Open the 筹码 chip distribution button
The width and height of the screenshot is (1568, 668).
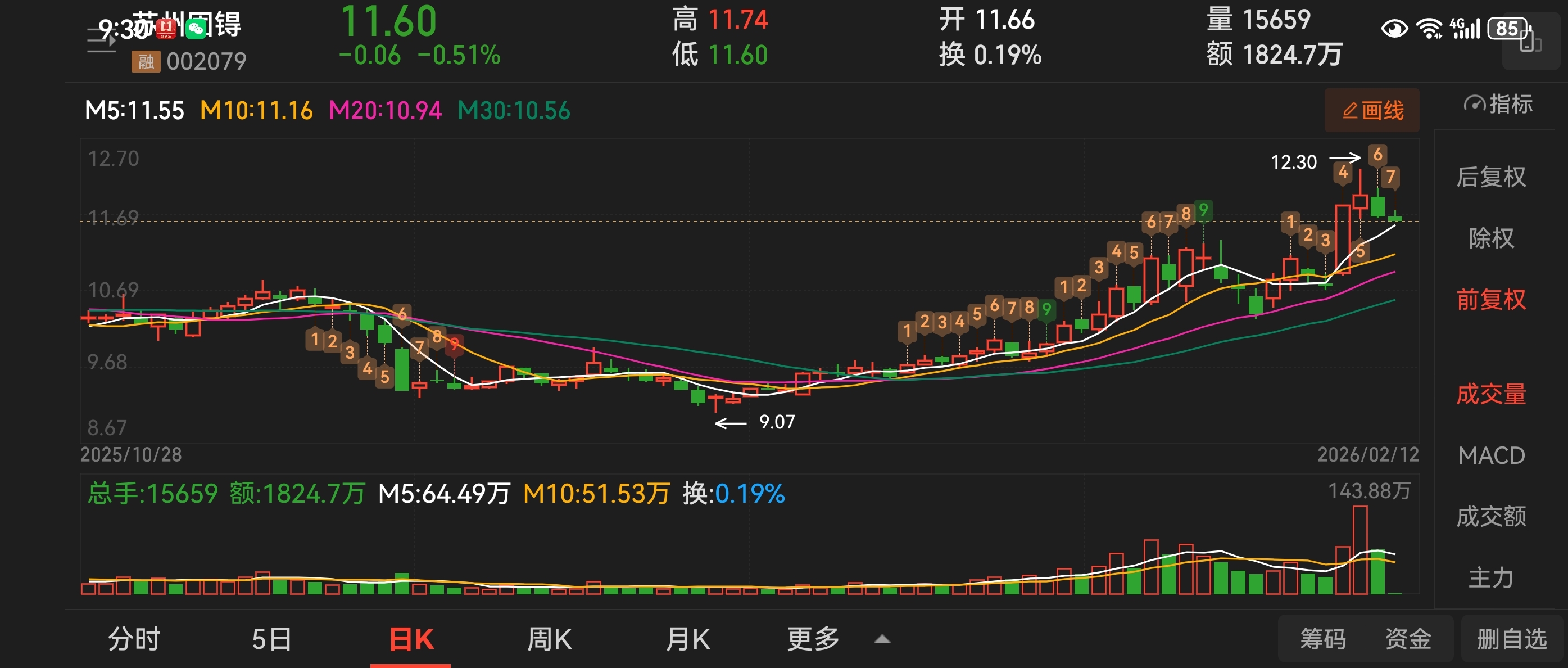(1323, 639)
